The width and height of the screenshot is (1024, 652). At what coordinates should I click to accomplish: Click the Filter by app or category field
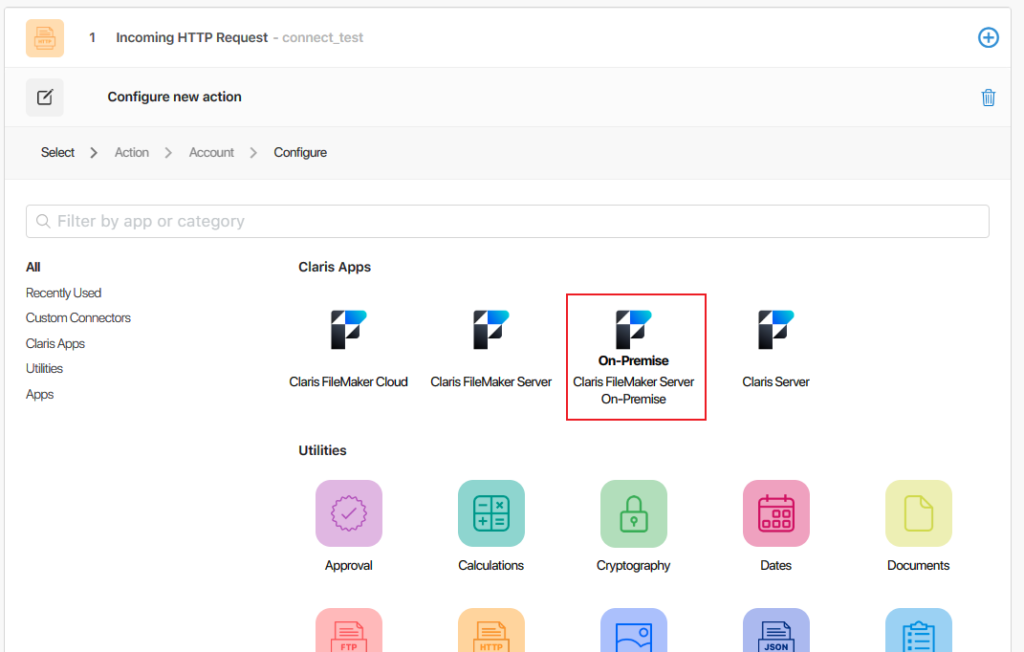[507, 221]
